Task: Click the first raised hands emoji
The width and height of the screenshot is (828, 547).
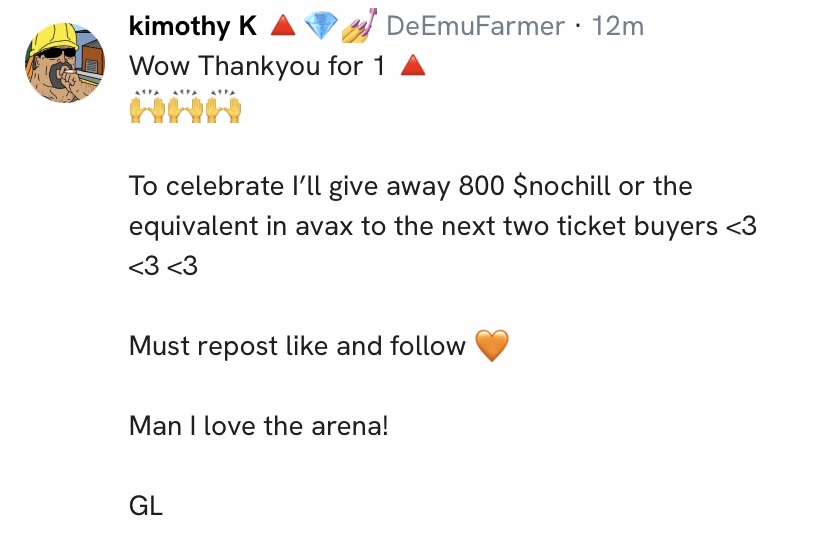Action: click(x=147, y=106)
